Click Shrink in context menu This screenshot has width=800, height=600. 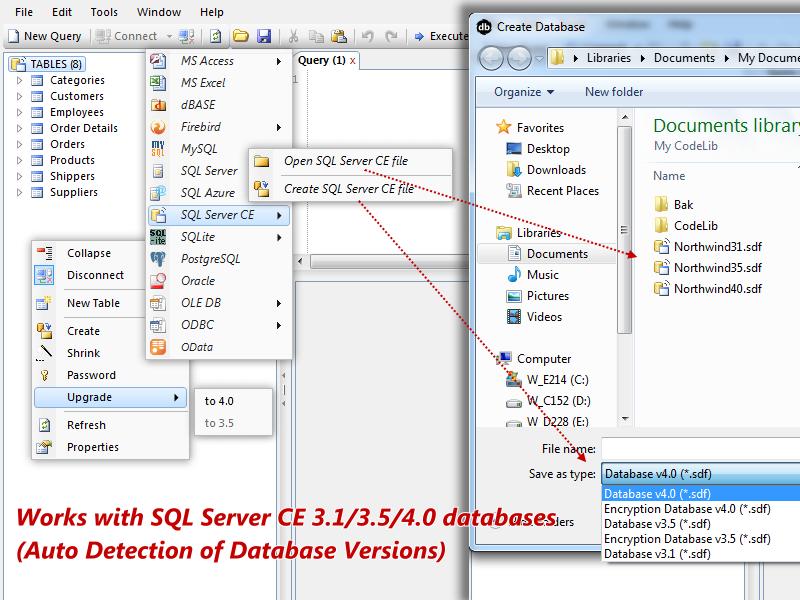[89, 353]
